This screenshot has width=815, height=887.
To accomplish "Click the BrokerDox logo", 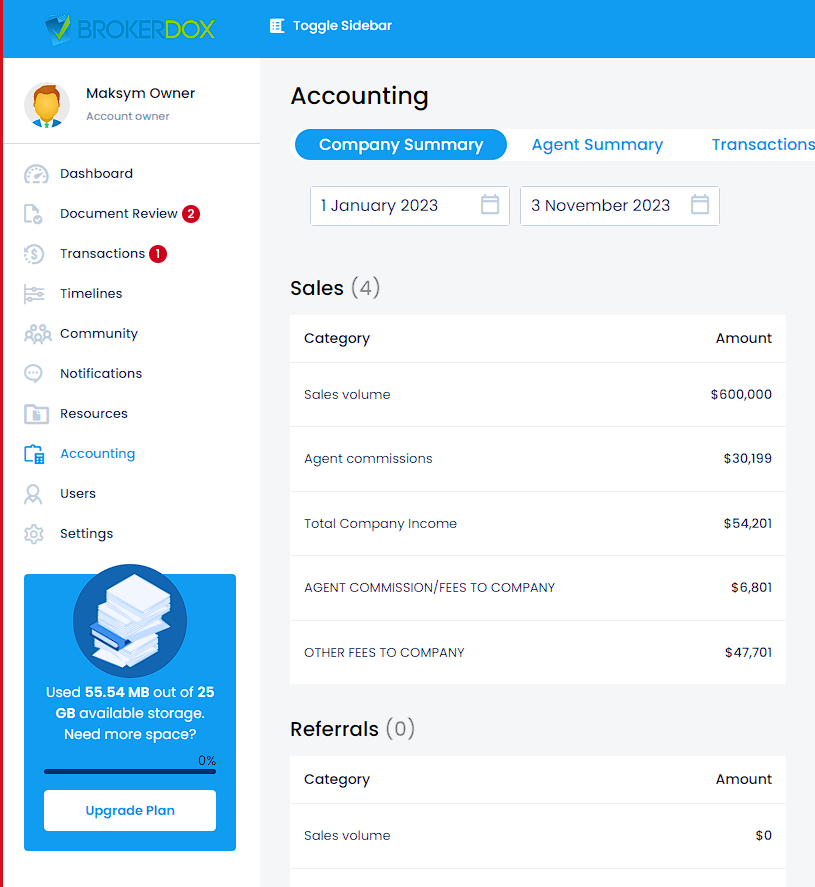I will point(130,29).
